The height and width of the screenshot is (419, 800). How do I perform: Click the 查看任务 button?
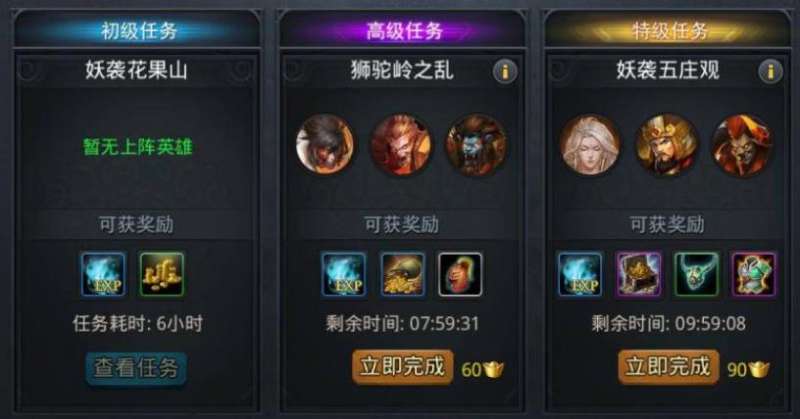(136, 368)
